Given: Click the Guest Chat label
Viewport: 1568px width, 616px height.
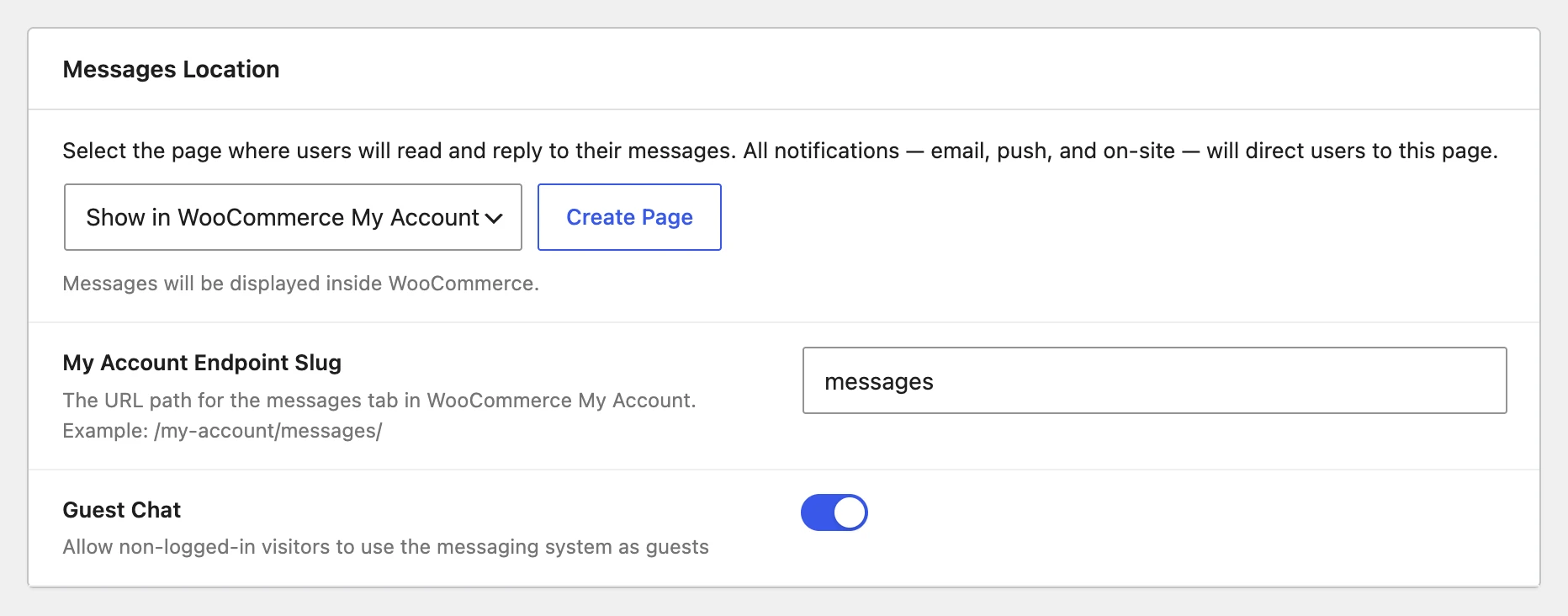Looking at the screenshot, I should pyautogui.click(x=122, y=510).
